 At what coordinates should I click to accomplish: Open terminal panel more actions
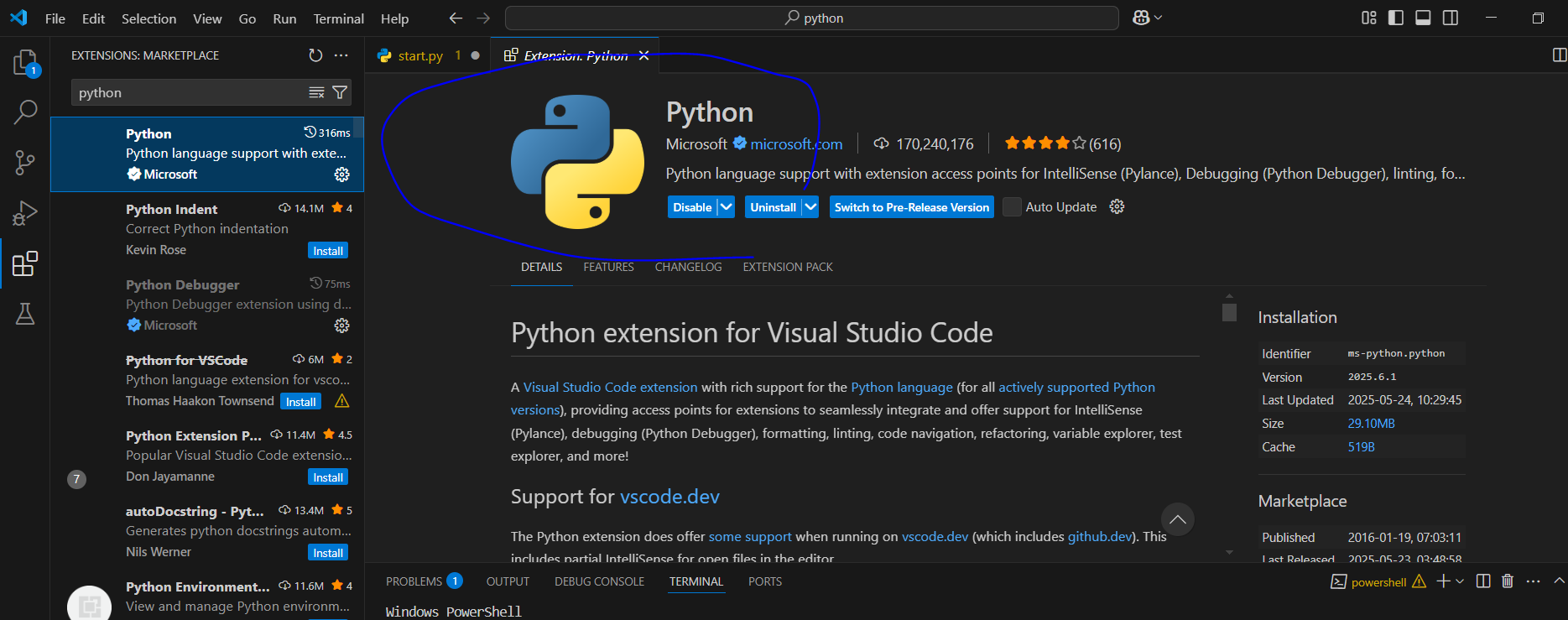click(1534, 581)
